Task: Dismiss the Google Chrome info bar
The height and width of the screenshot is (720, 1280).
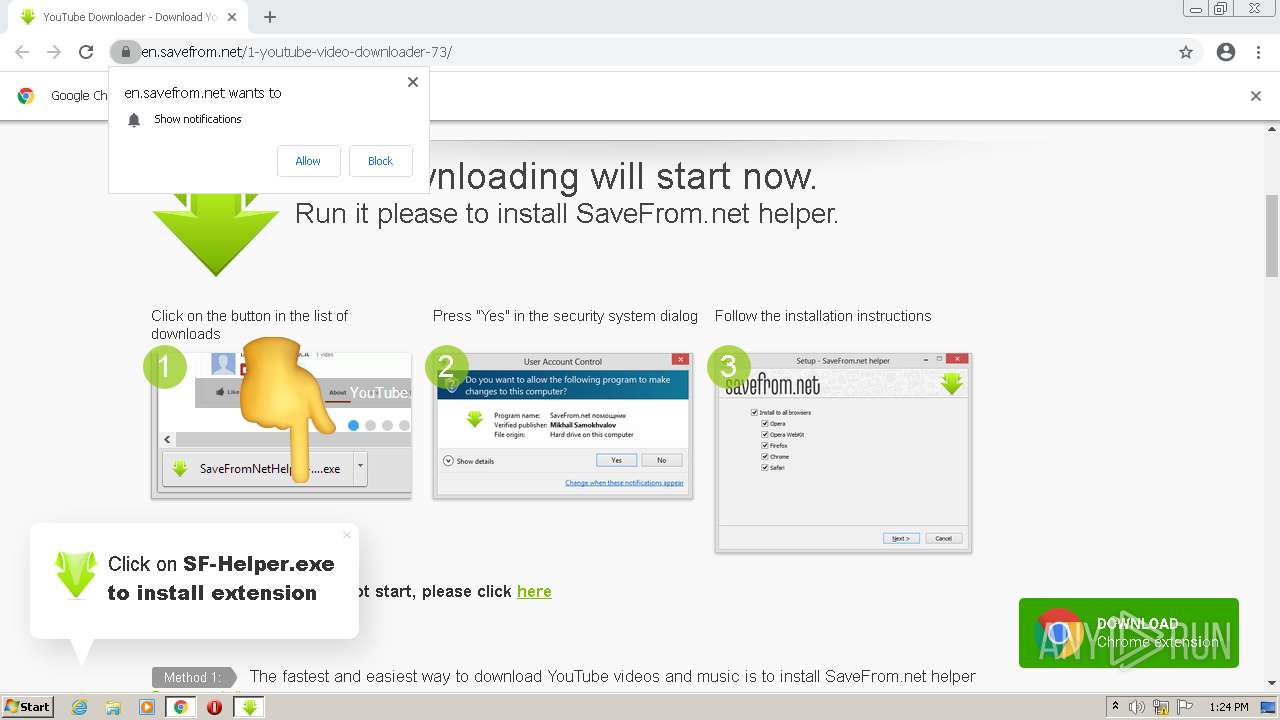Action: click(x=1256, y=96)
